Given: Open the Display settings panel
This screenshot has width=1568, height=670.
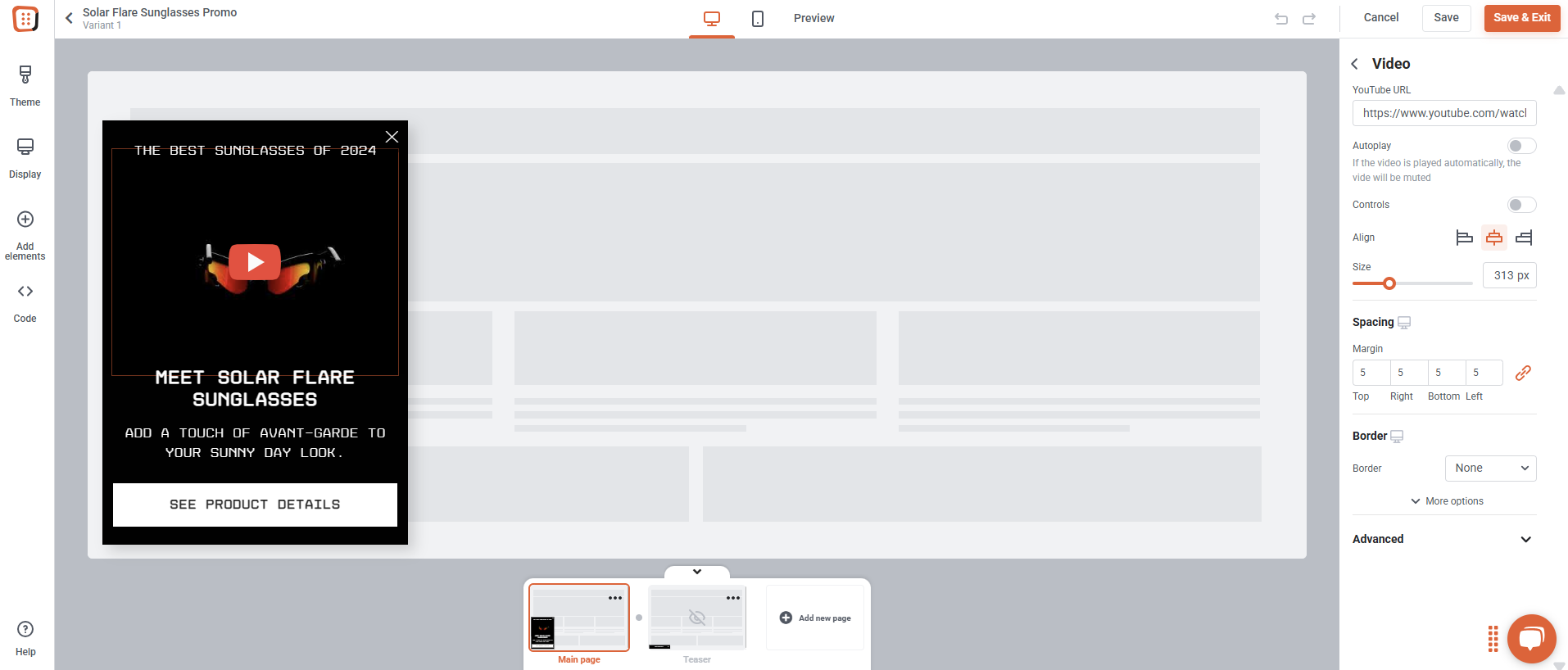Looking at the screenshot, I should coord(25,158).
